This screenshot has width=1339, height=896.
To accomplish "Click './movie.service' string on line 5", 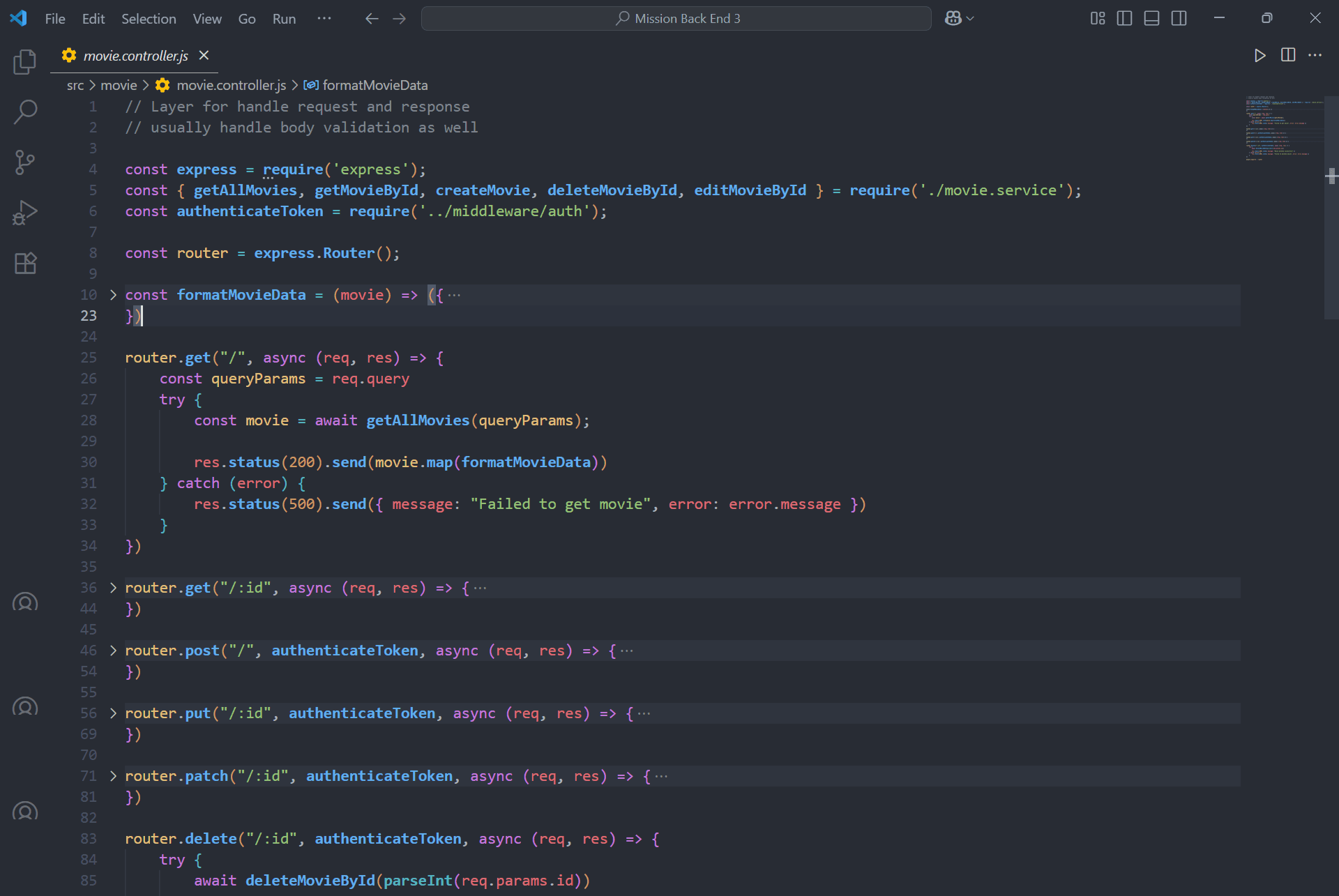I will [x=992, y=190].
